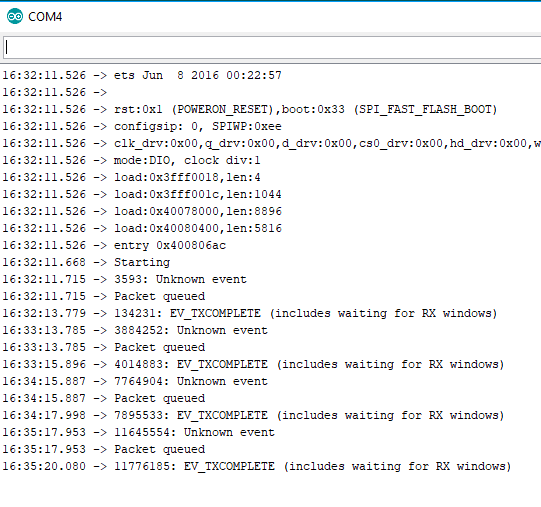Click the 'load:0x40080400,len:5816' line
The height and width of the screenshot is (507, 541).
142,228
